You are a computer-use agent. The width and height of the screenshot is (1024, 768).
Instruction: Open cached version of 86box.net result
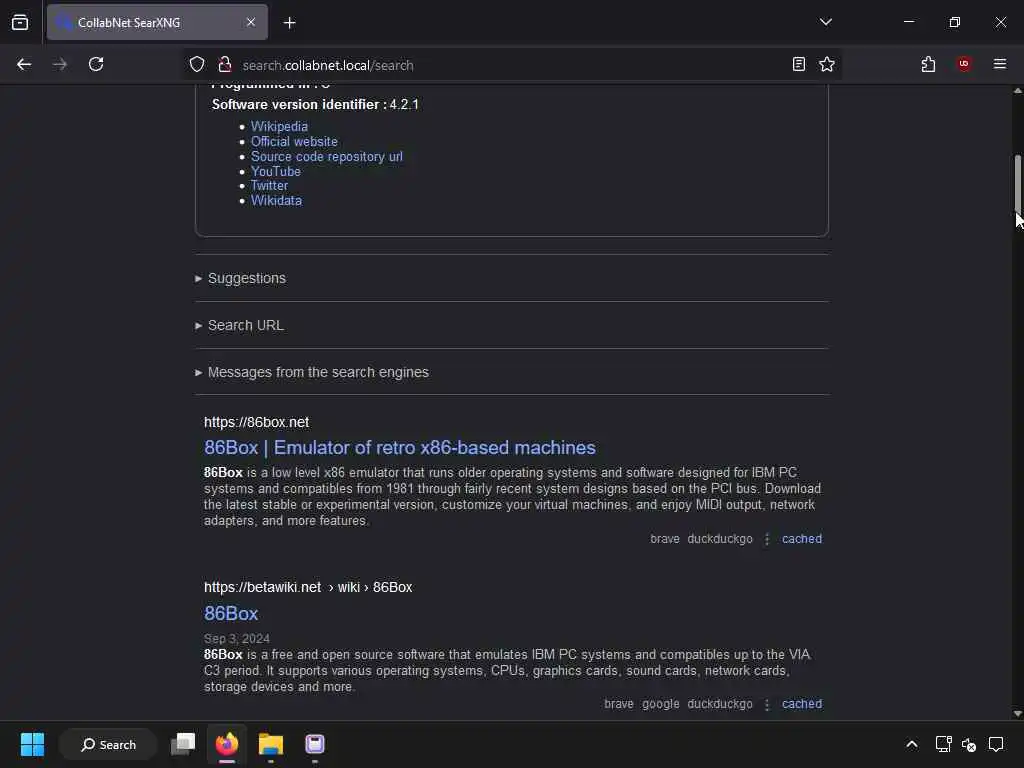click(802, 539)
